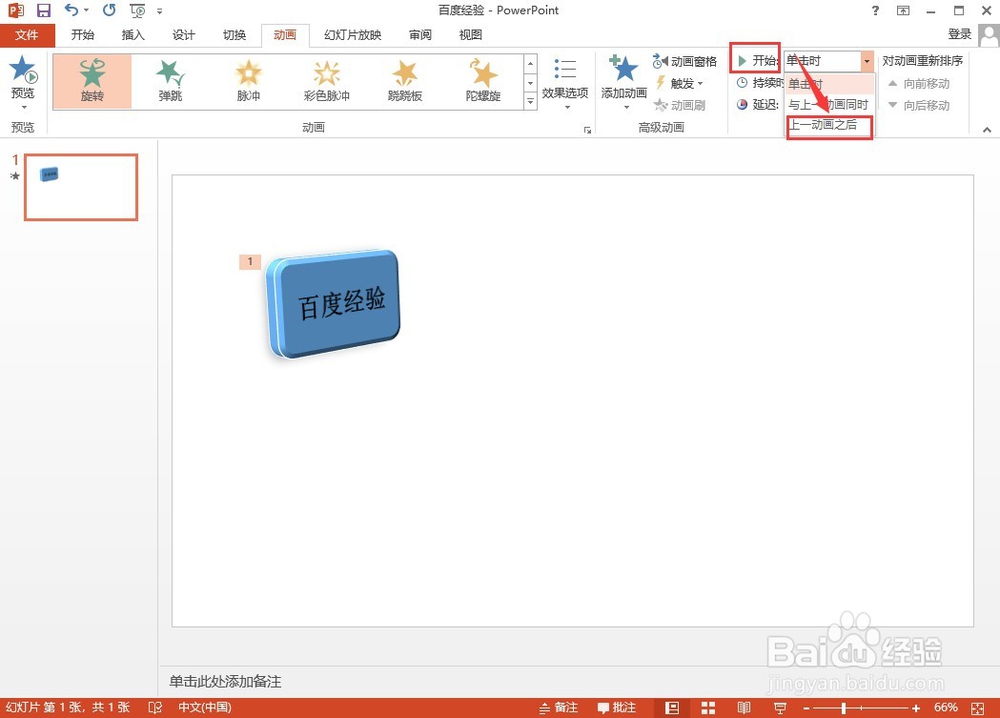Image resolution: width=1000 pixels, height=718 pixels.
Task: Click the zoom slider handle
Action: pos(844,708)
